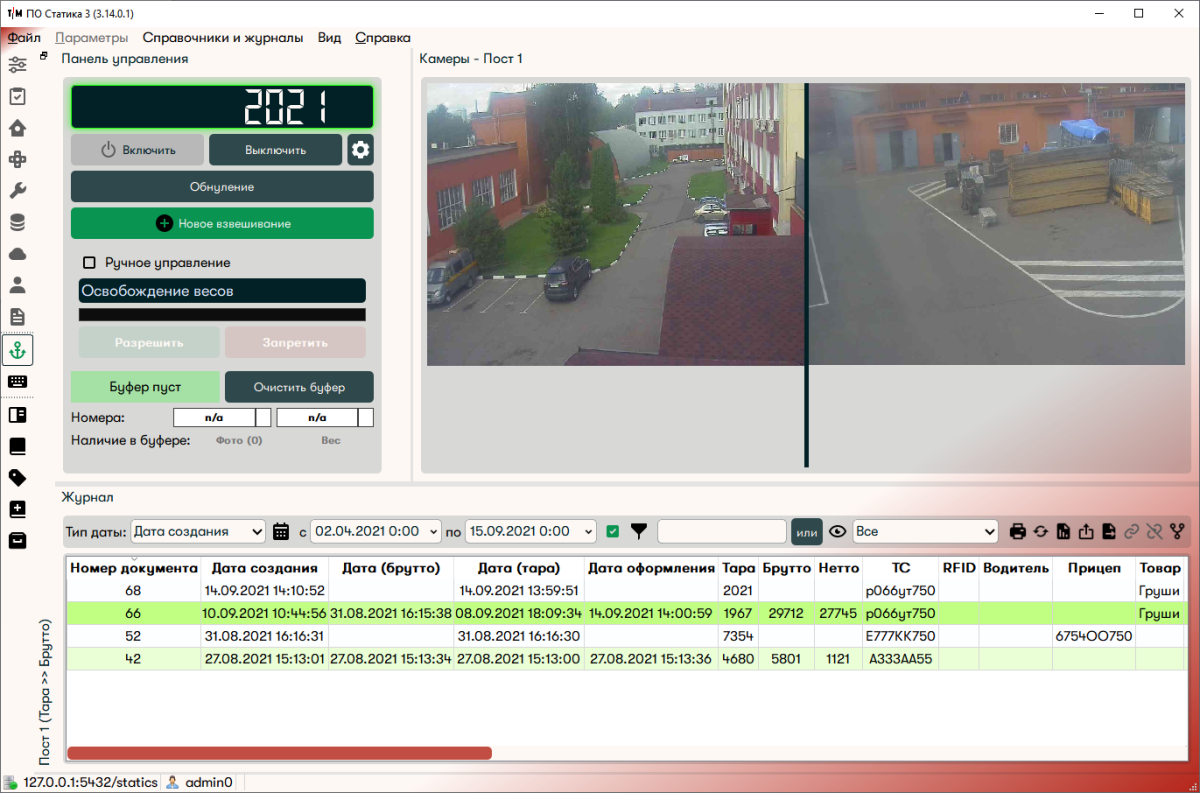Open the Тип даты dropdown
Viewport: 1200px width, 793px height.
coord(198,532)
